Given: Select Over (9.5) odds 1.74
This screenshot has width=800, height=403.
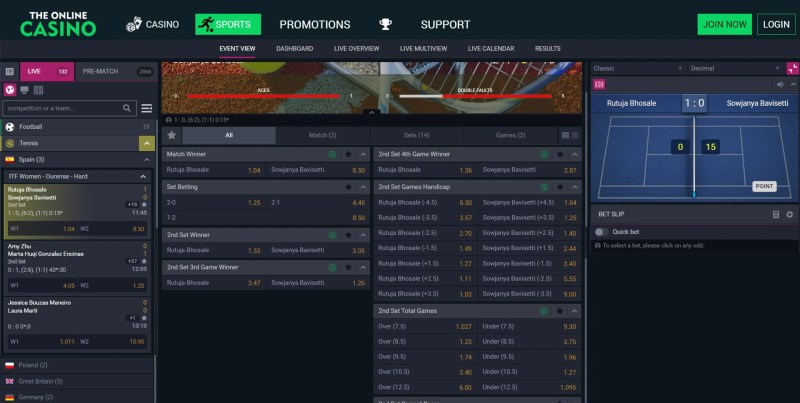Looking at the screenshot, I should [x=425, y=357].
